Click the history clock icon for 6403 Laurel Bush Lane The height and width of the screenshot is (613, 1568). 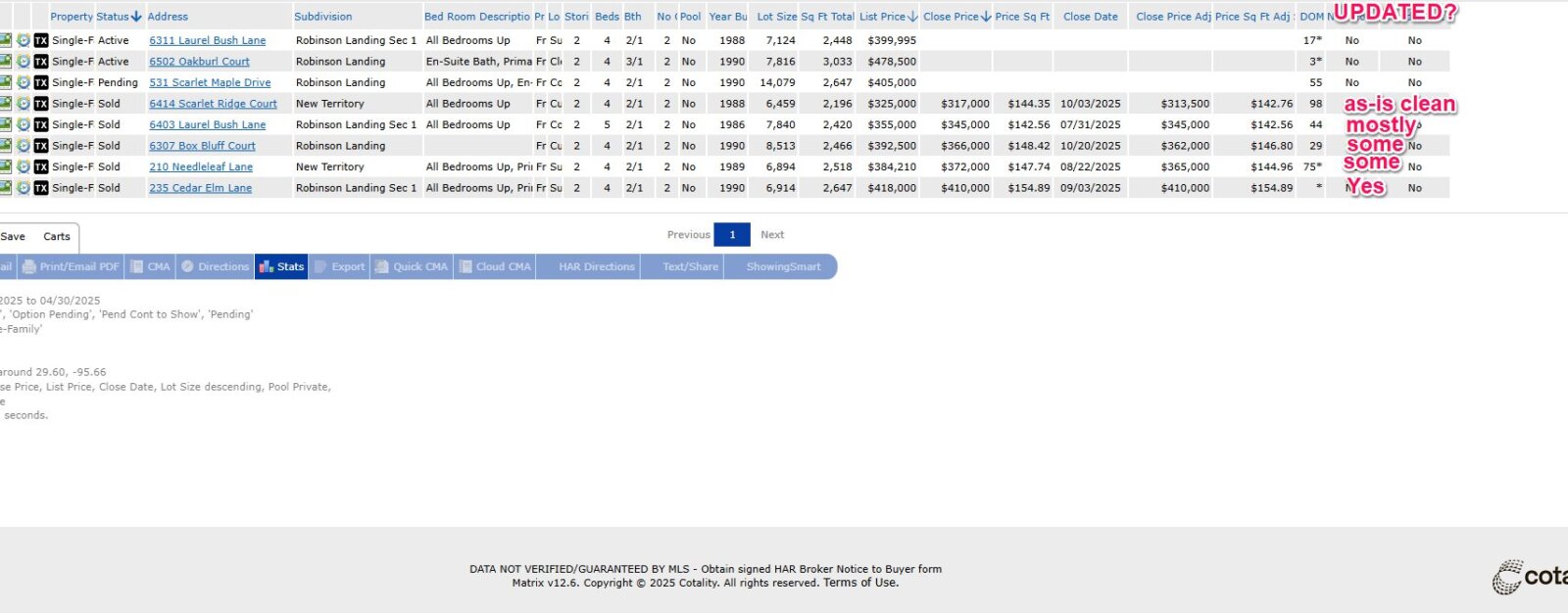[x=24, y=124]
